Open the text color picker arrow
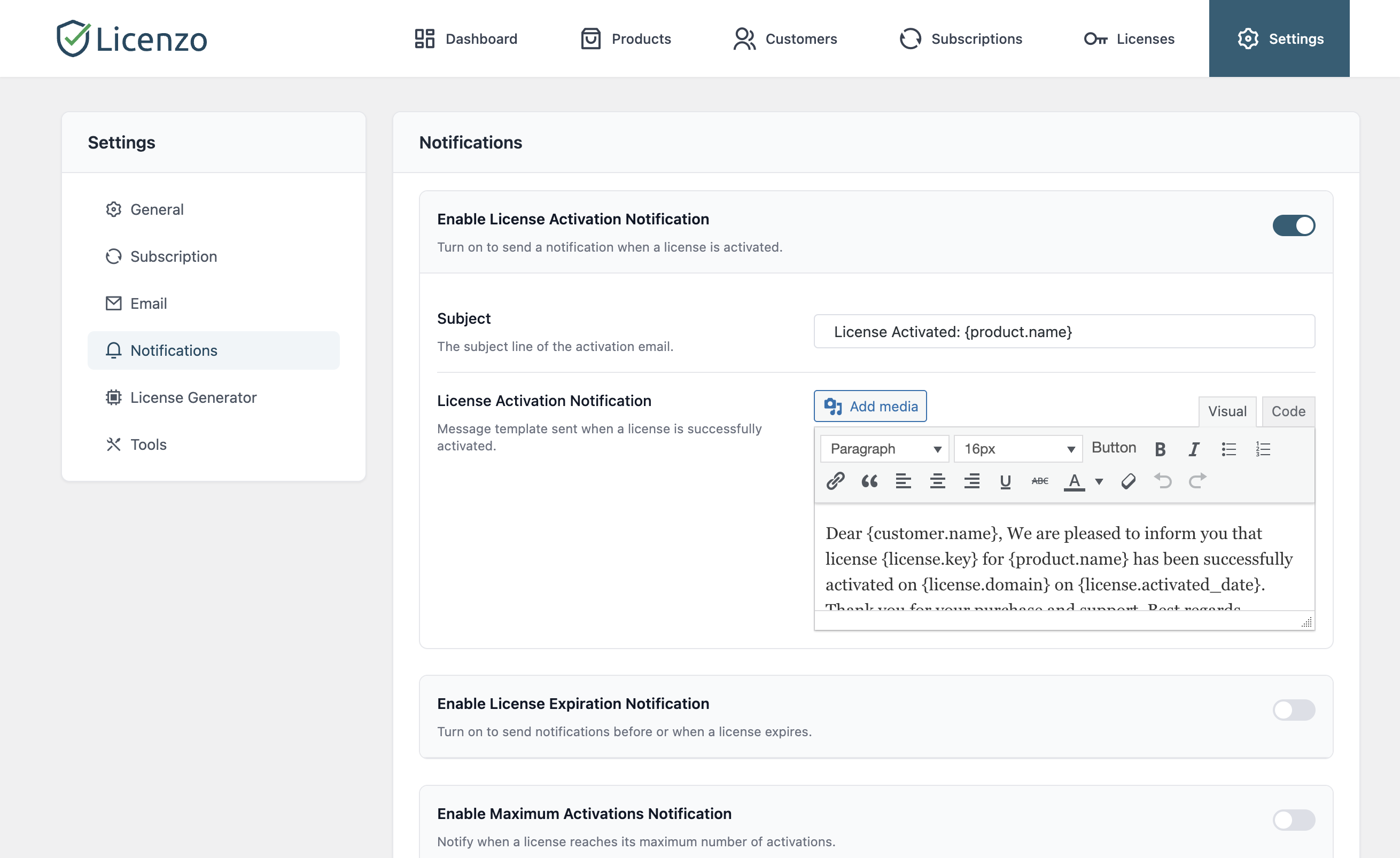The width and height of the screenshot is (1400, 858). [1099, 481]
